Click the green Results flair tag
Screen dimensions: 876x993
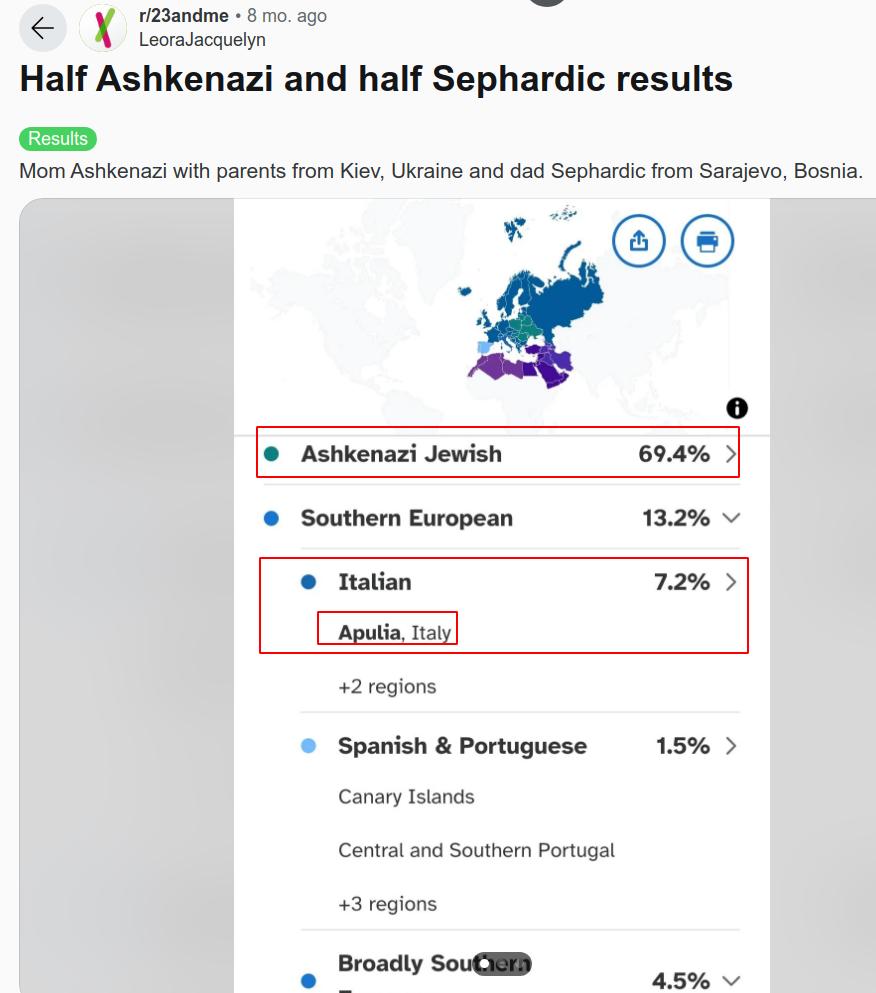click(58, 139)
